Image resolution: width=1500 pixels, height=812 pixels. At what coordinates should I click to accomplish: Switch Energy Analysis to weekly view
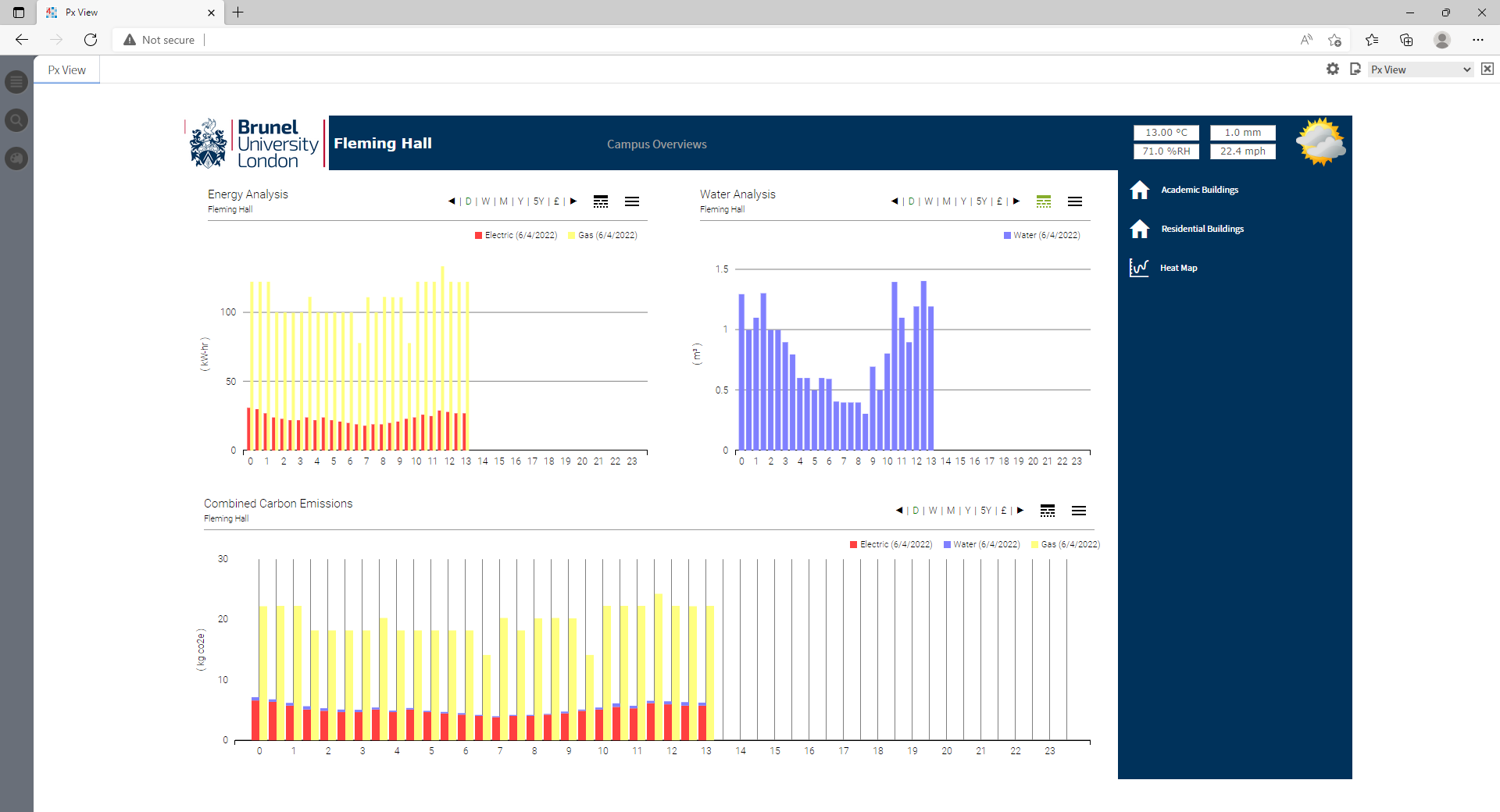(485, 201)
